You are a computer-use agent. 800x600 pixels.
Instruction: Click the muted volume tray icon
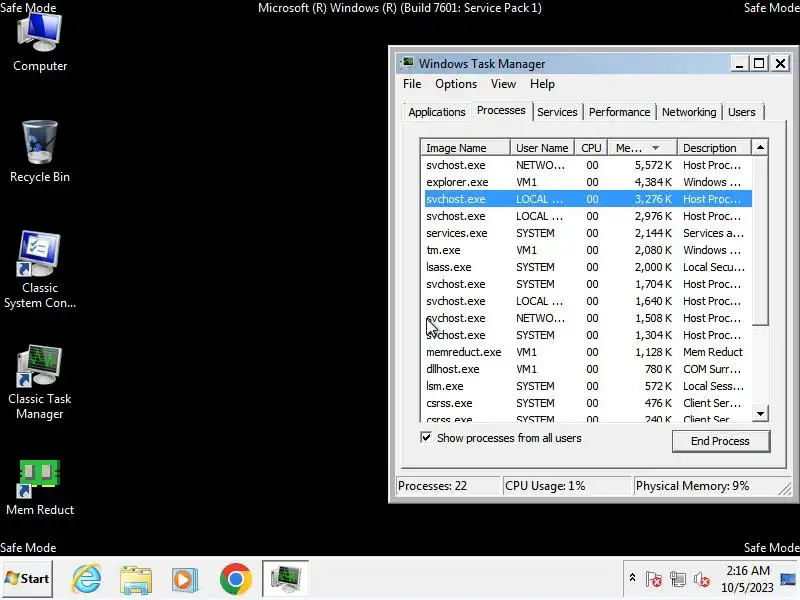702,579
